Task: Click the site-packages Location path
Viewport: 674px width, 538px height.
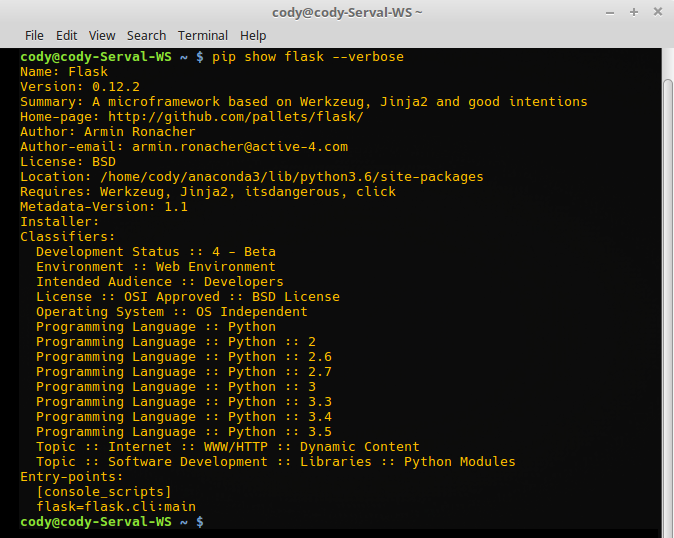Action: point(292,177)
